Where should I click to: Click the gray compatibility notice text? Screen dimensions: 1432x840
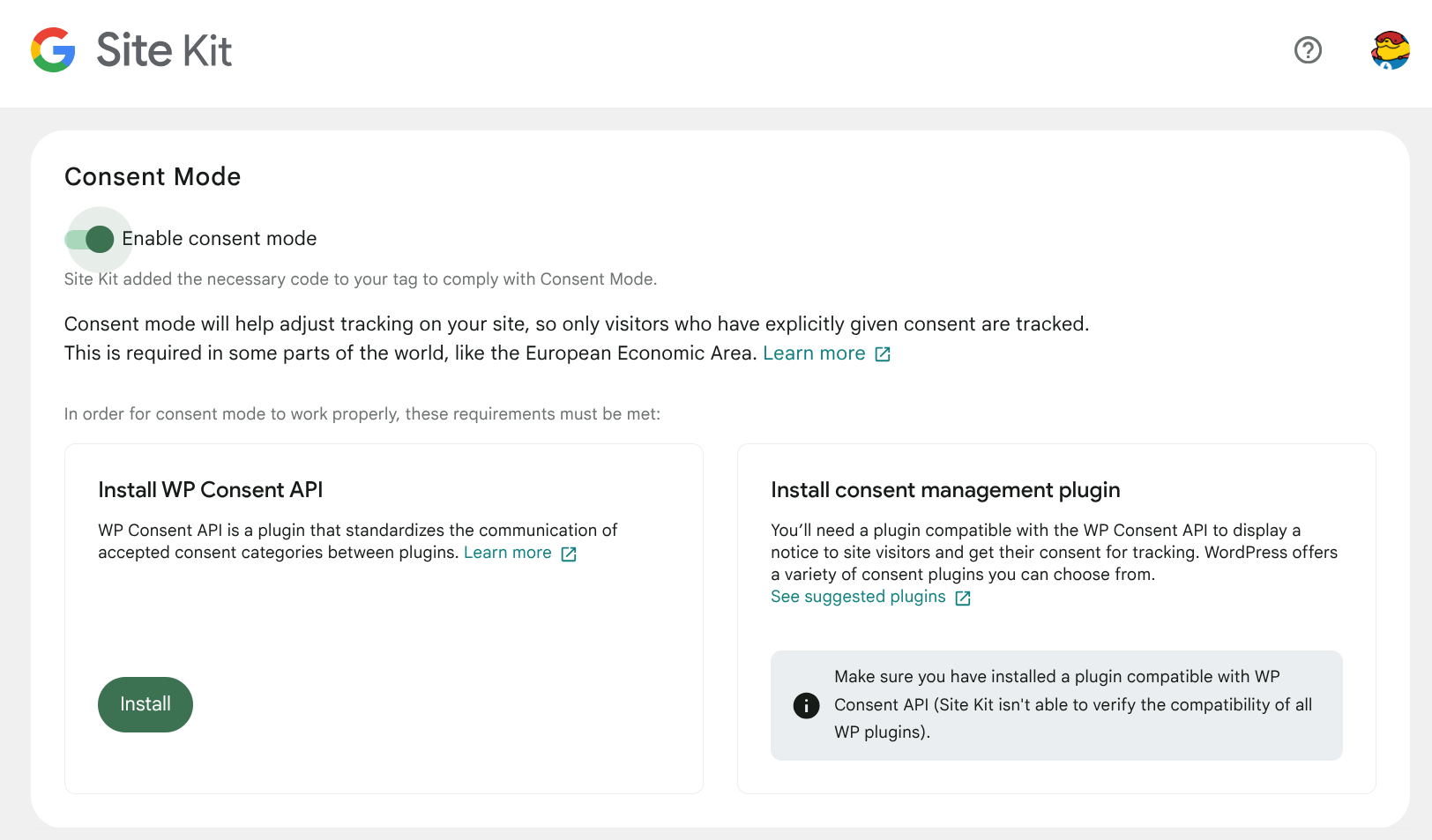[x=1073, y=704]
